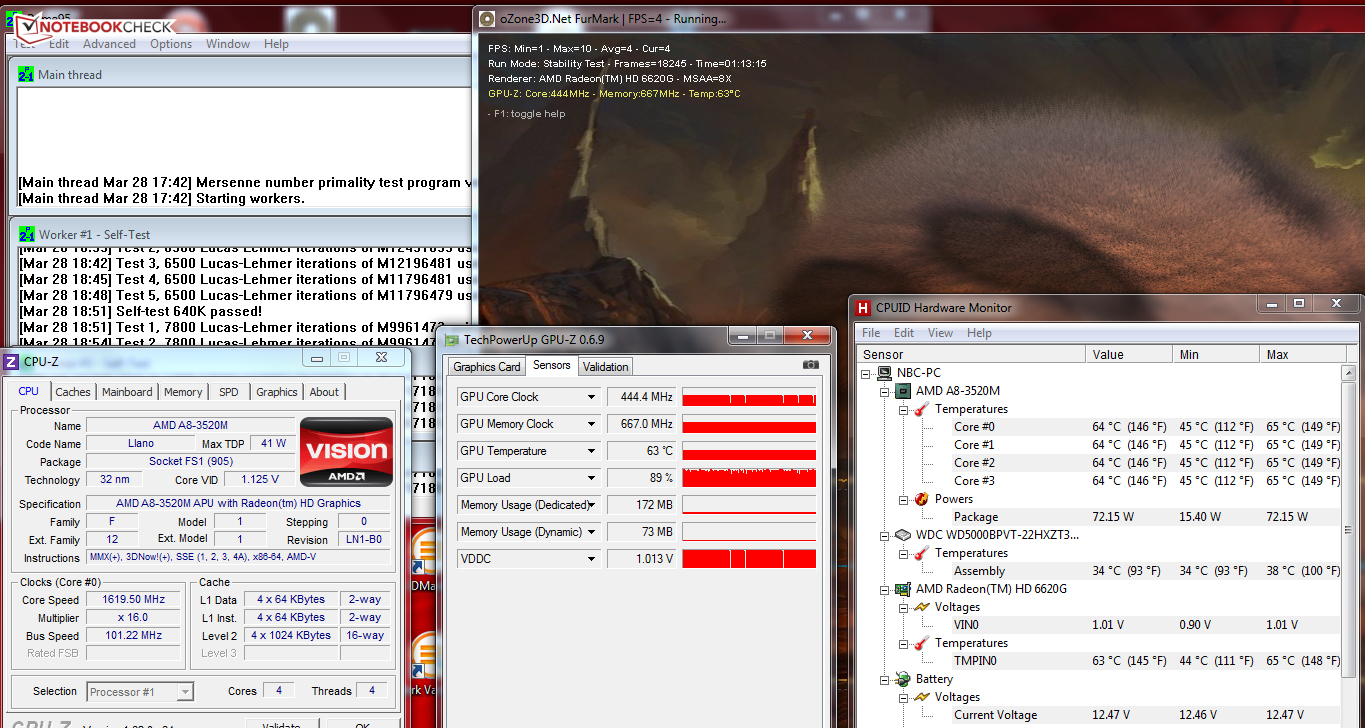
Task: Open the File menu in Hardware Monitor
Action: pyautogui.click(x=871, y=333)
